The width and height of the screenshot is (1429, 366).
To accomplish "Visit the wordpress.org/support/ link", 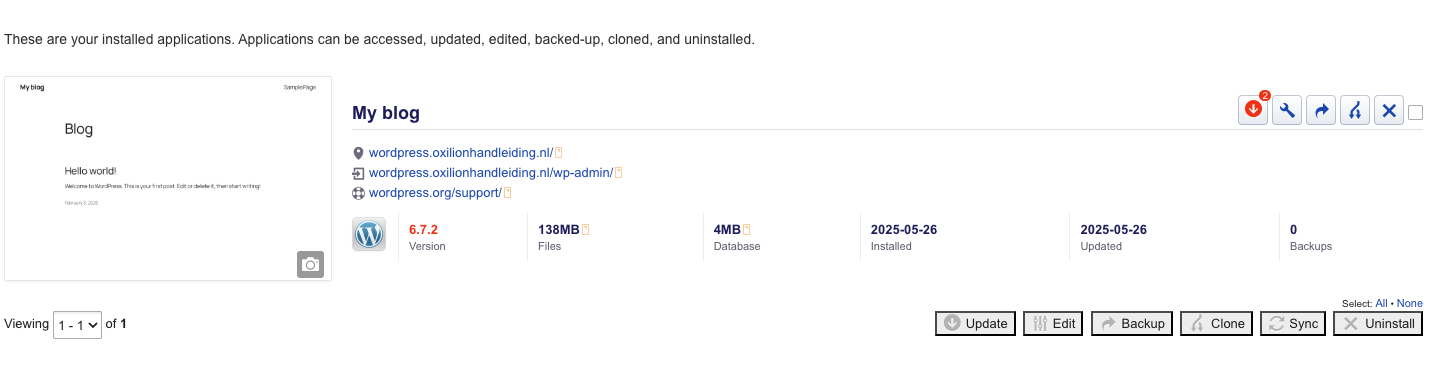I will (x=434, y=192).
